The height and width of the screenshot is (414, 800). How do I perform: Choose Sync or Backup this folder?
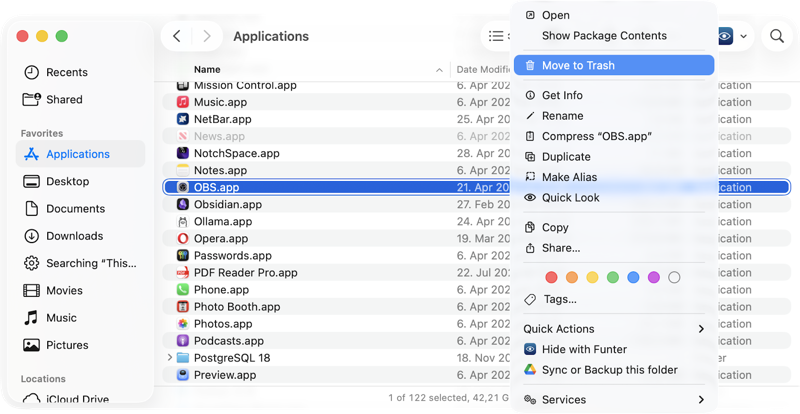614,370
